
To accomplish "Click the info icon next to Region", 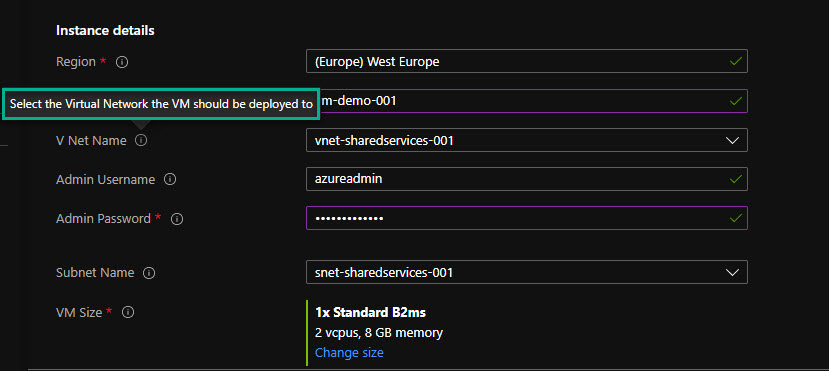I will tap(122, 62).
